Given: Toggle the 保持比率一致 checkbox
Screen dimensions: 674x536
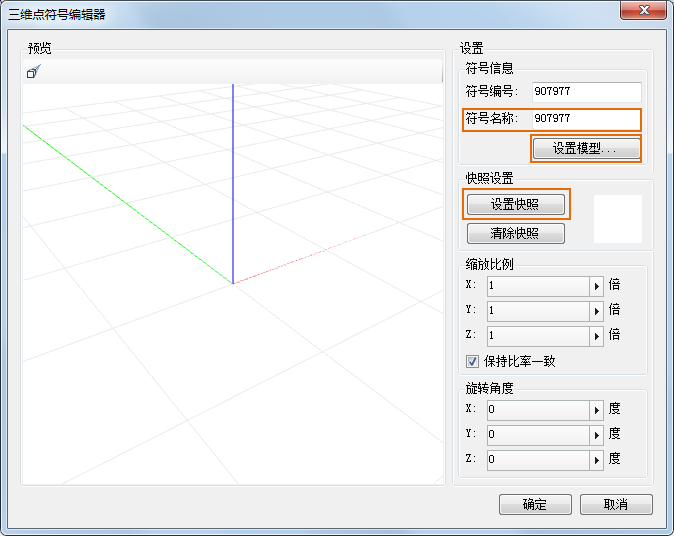Looking at the screenshot, I should coord(472,361).
